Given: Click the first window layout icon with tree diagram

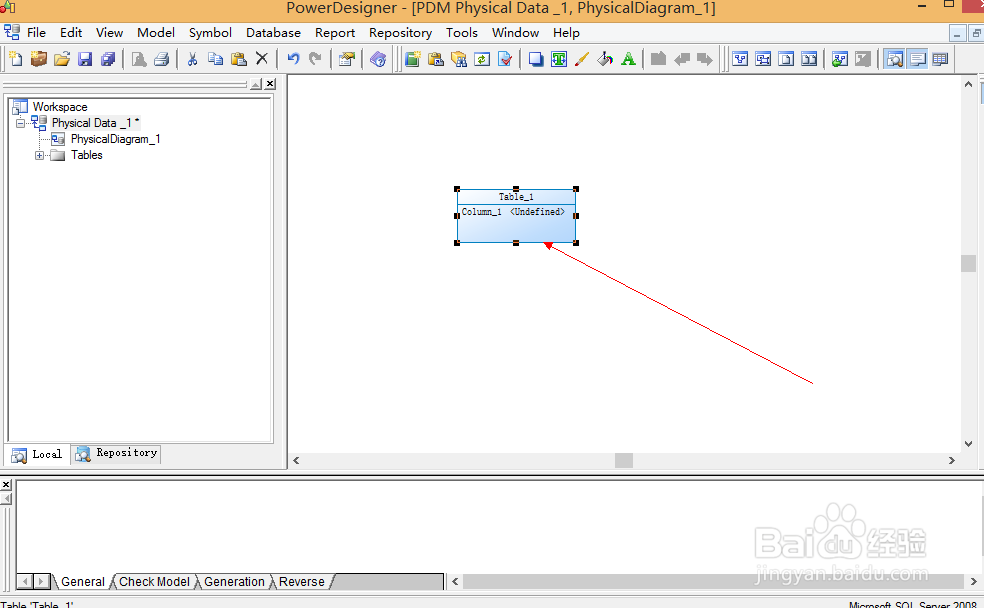Looking at the screenshot, I should pos(741,59).
